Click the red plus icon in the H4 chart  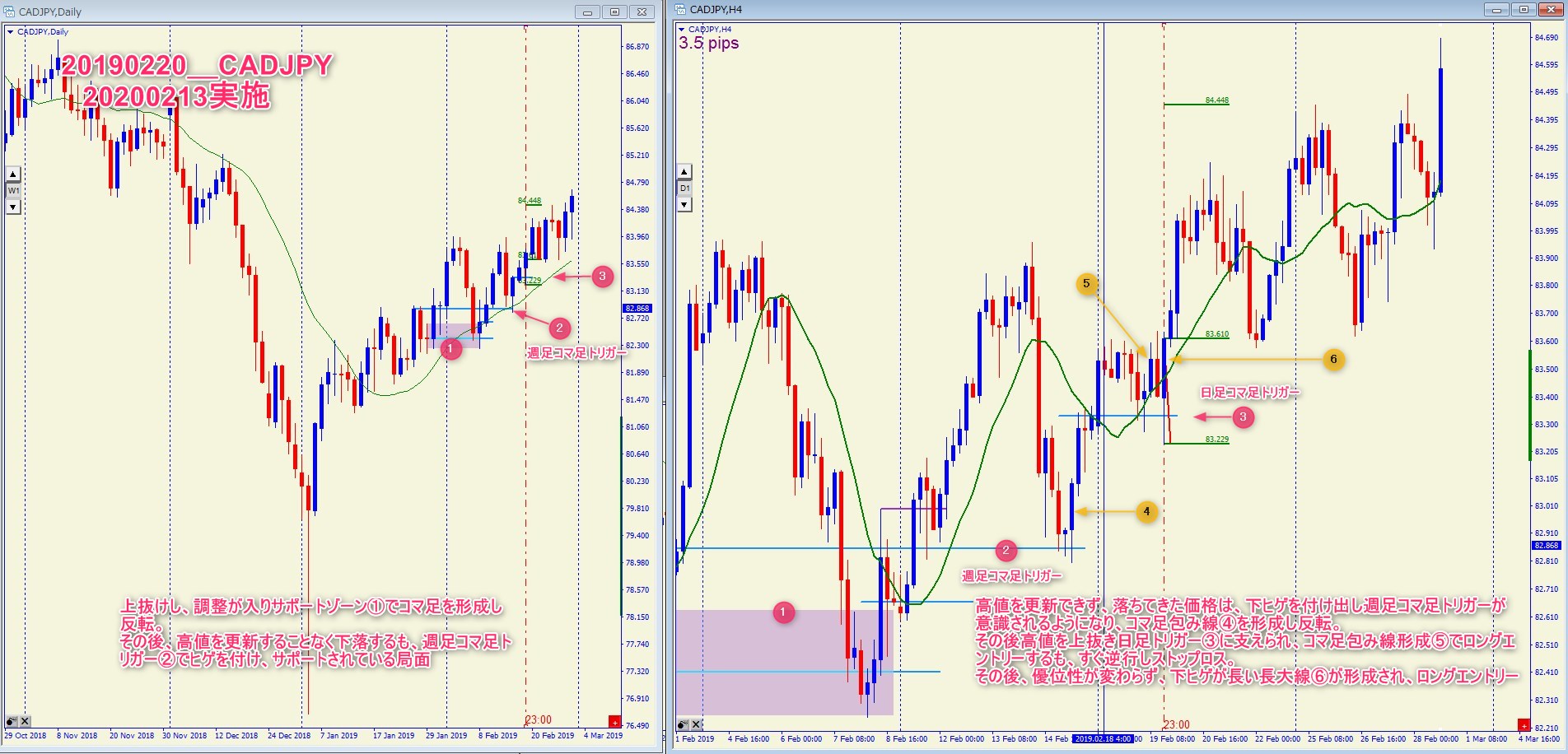pos(1524,725)
